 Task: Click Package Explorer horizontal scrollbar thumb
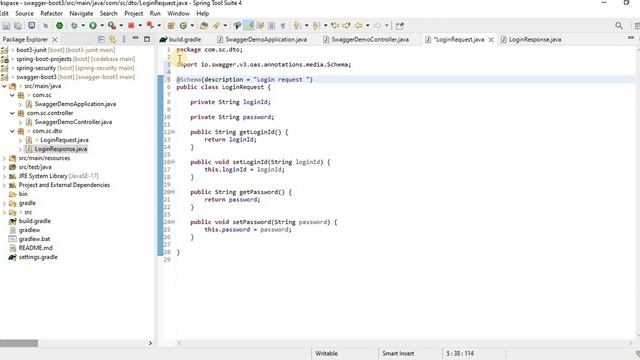tap(19, 343)
